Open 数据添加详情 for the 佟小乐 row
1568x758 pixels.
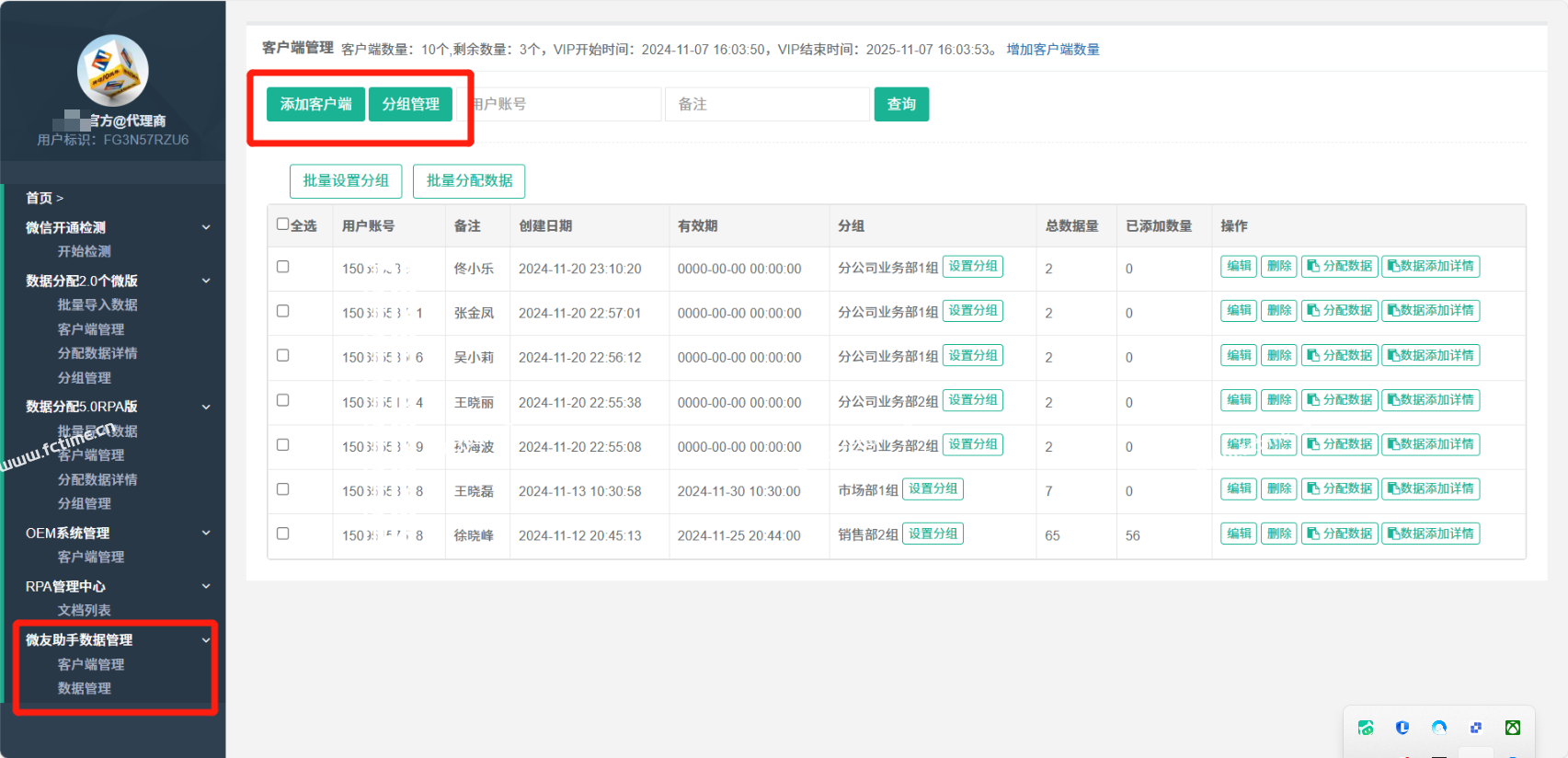coord(1431,266)
